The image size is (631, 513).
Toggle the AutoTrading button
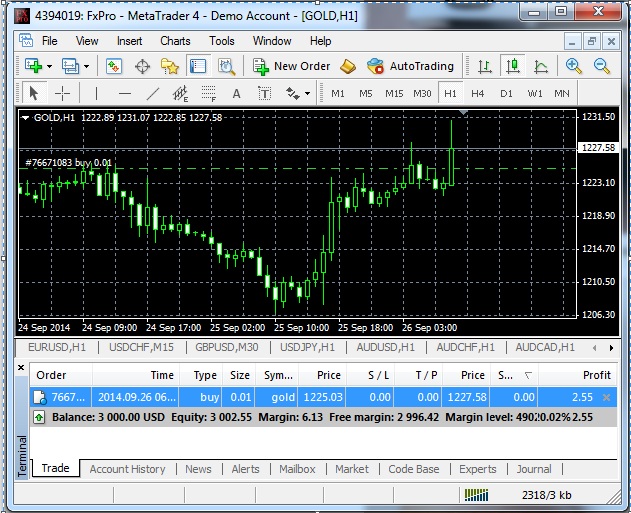(x=410, y=66)
